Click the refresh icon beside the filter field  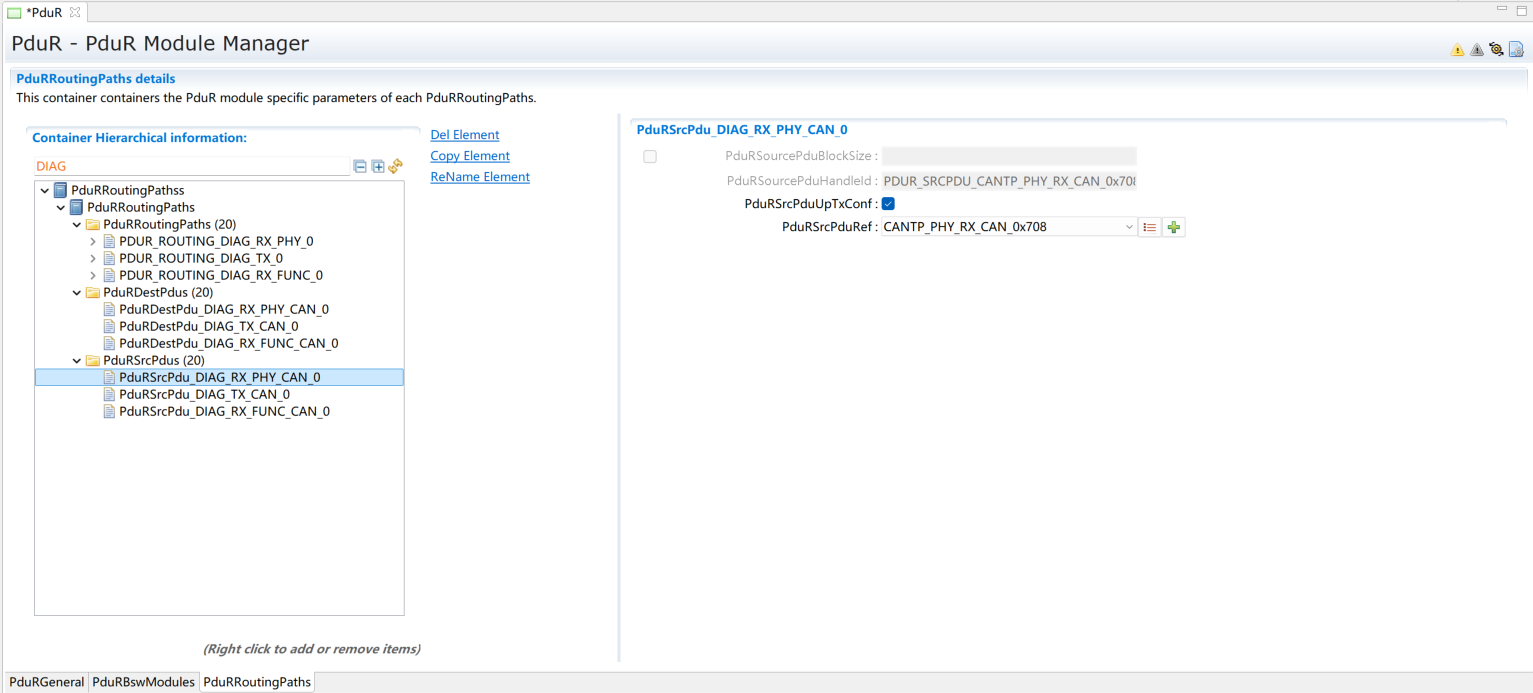[x=396, y=166]
